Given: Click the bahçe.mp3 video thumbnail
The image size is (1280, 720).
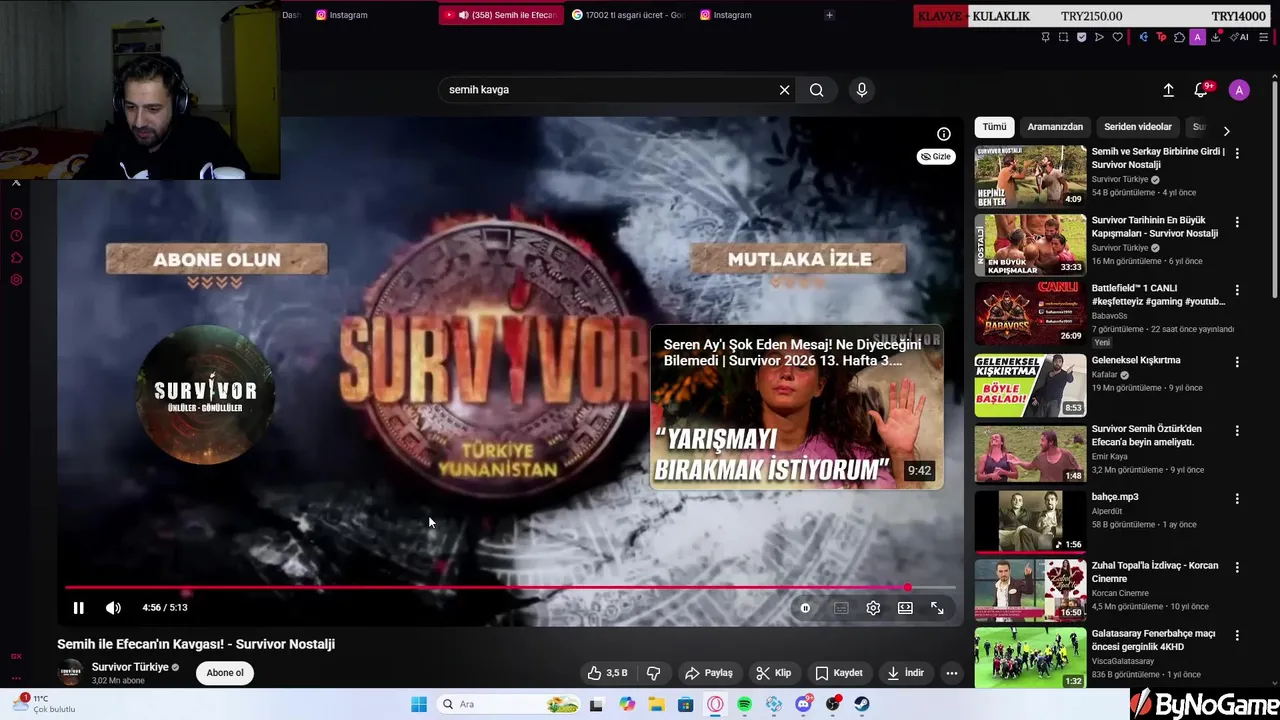Looking at the screenshot, I should point(1030,521).
